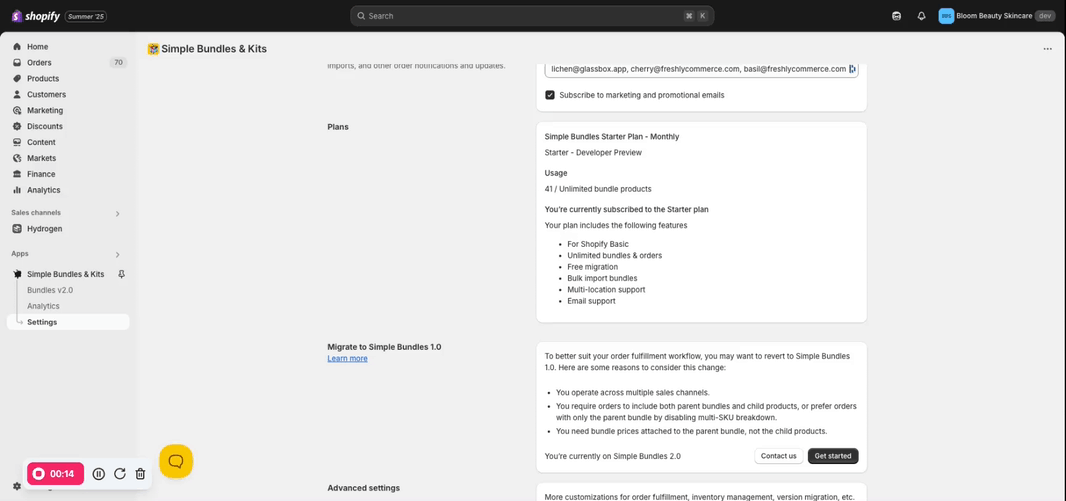Viewport: 1066px width, 501px height.
Task: Click the Analytics bar chart icon
Action: pos(17,190)
